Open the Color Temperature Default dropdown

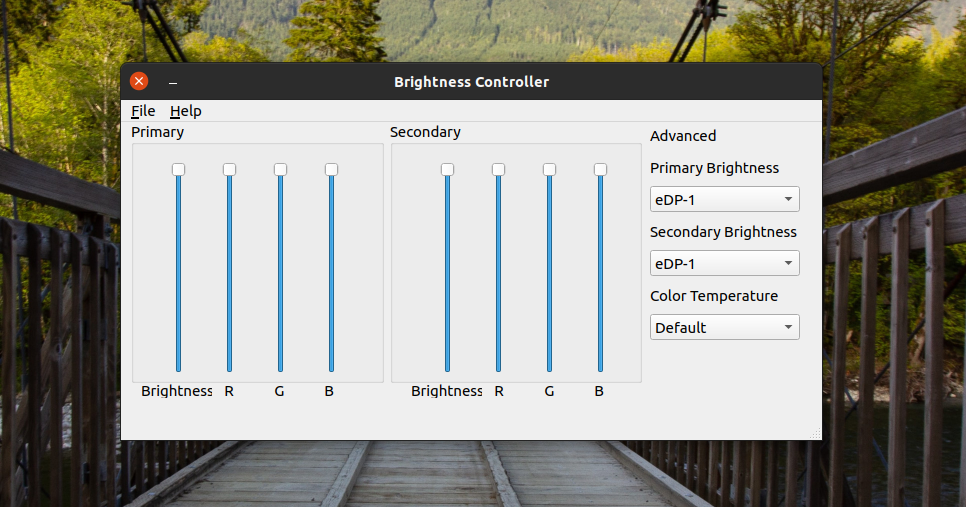725,328
